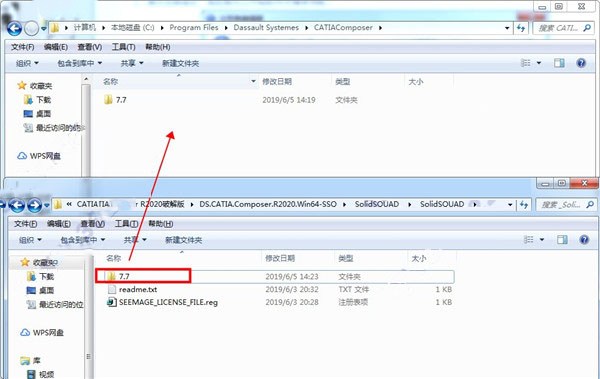Select 库 in bottom window sidebar

(31, 361)
